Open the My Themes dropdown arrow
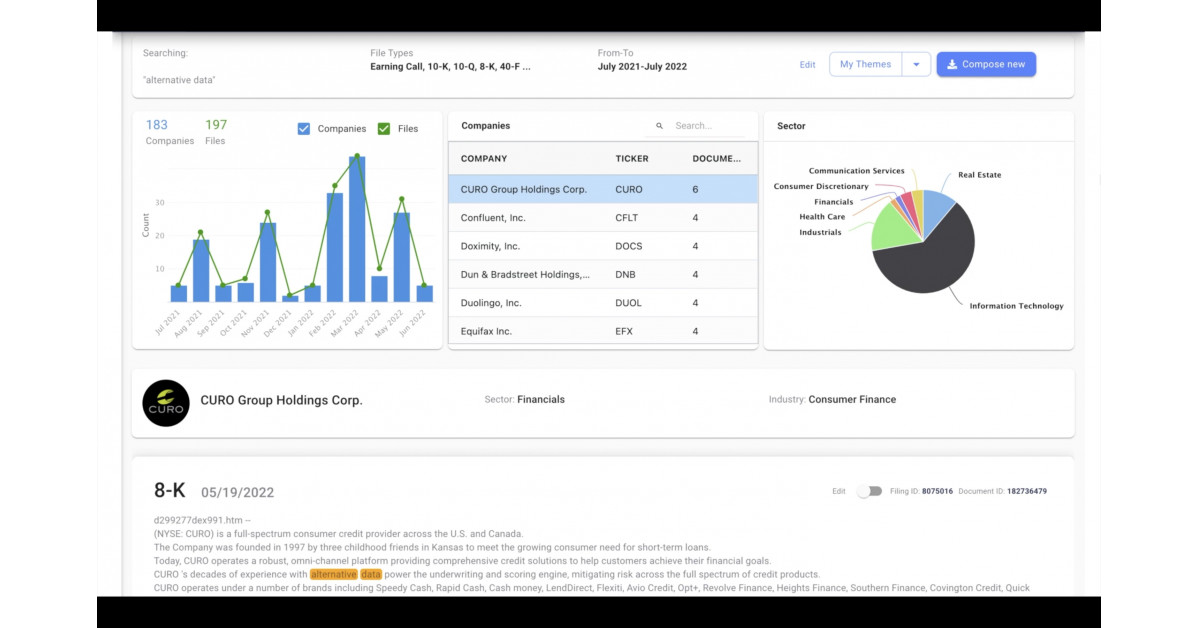Screen dimensions: 1200x628 (916, 63)
